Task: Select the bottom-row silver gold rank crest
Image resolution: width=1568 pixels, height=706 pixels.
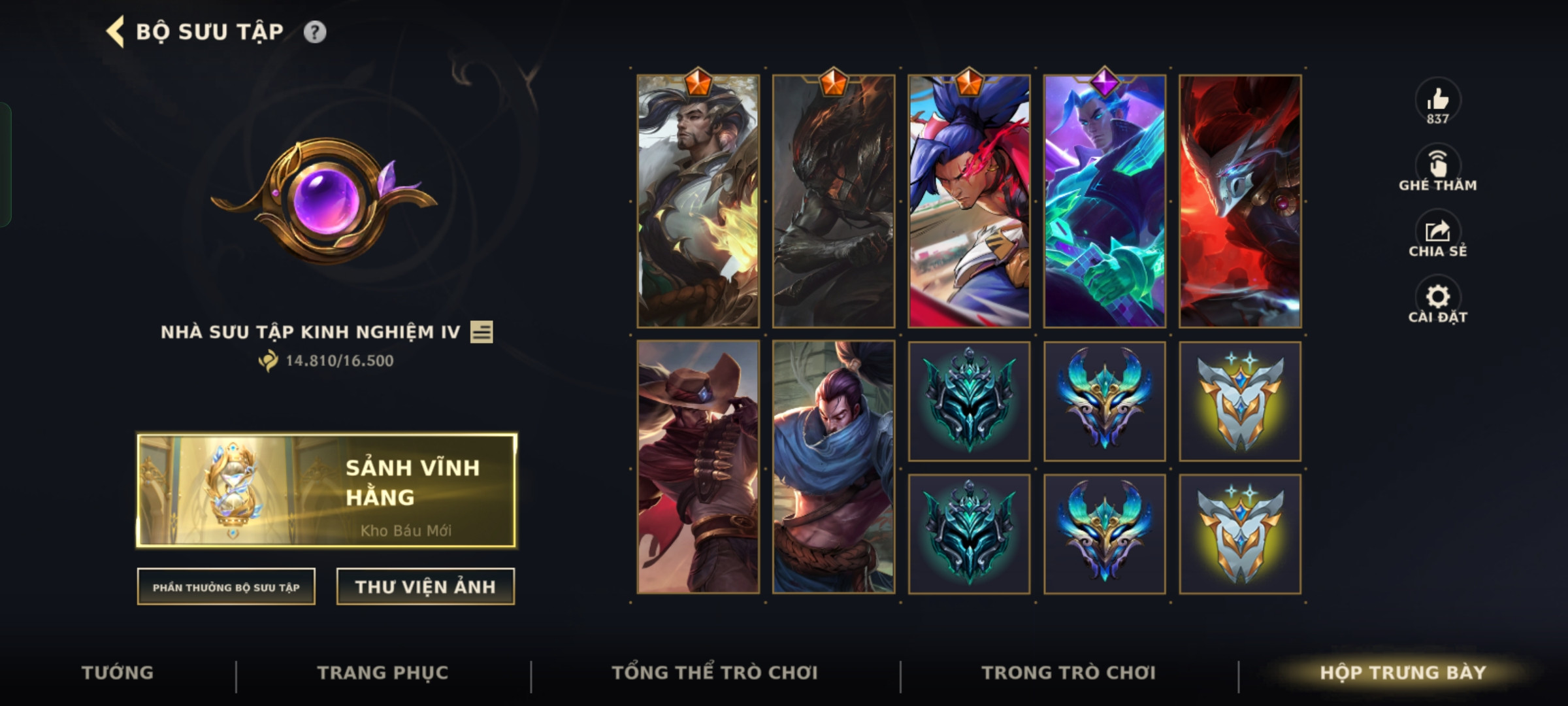Action: point(1240,534)
